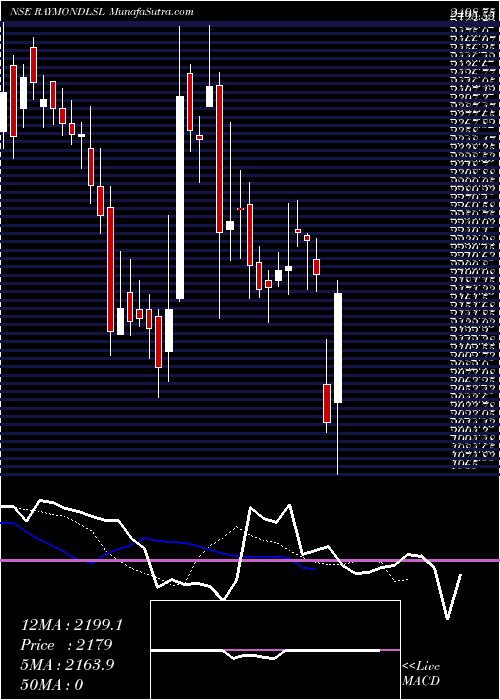
Task: Click the <<Live MACD label
Action: click(421, 674)
